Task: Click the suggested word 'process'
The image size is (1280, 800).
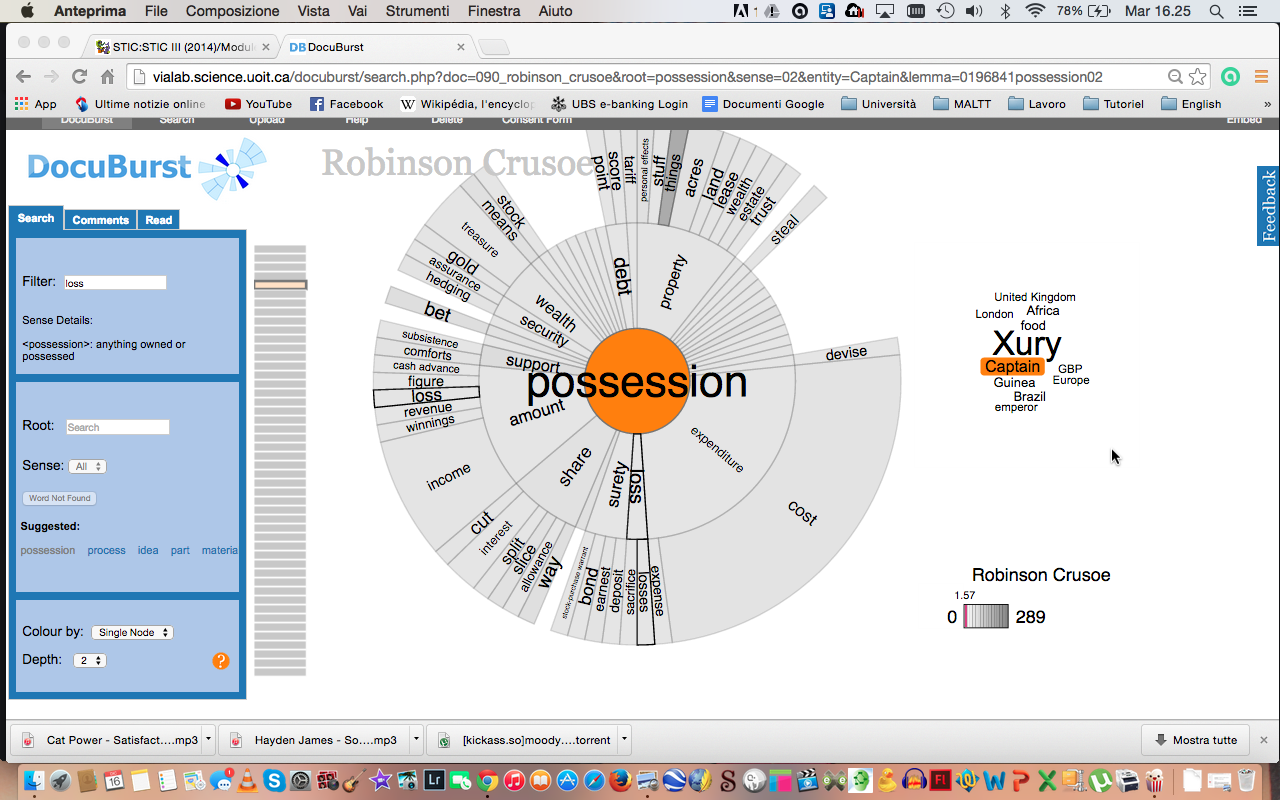Action: tap(106, 550)
